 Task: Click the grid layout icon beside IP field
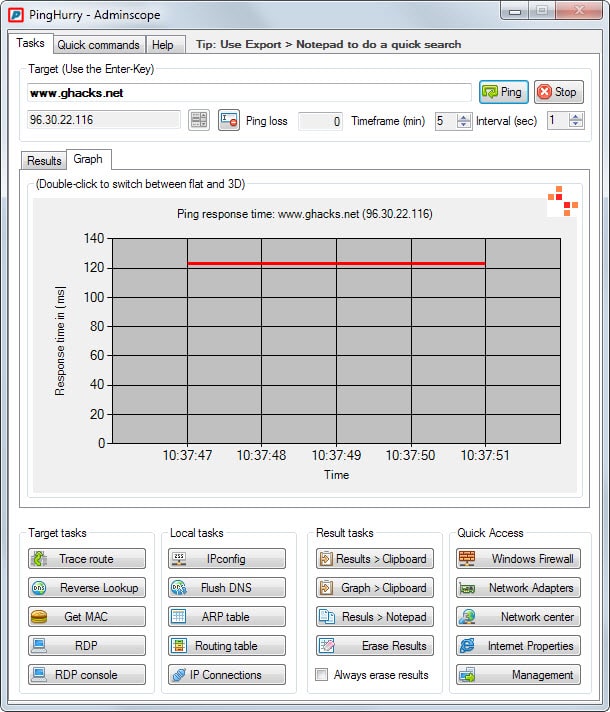point(199,120)
